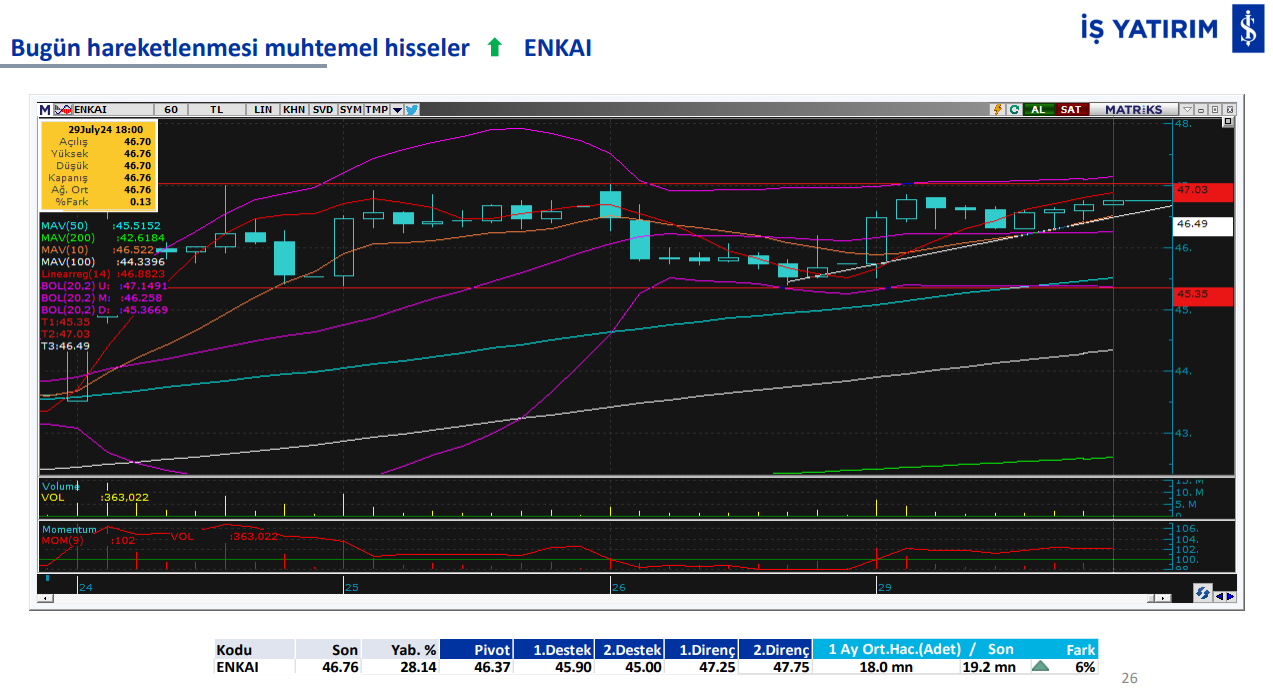Click the small square icon below window controls
This screenshot has width=1273, height=694.
point(1229,122)
